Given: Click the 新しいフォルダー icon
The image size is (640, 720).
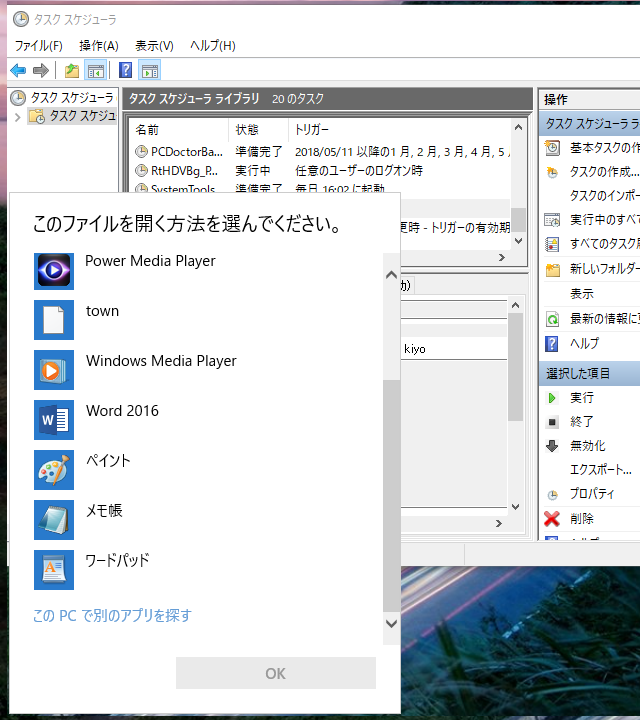Looking at the screenshot, I should [552, 270].
